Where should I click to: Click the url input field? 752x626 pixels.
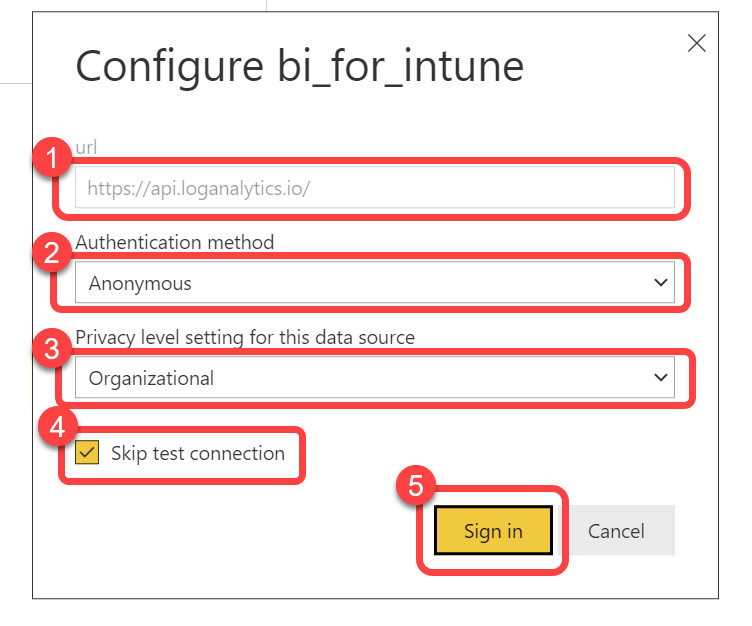pyautogui.click(x=374, y=187)
